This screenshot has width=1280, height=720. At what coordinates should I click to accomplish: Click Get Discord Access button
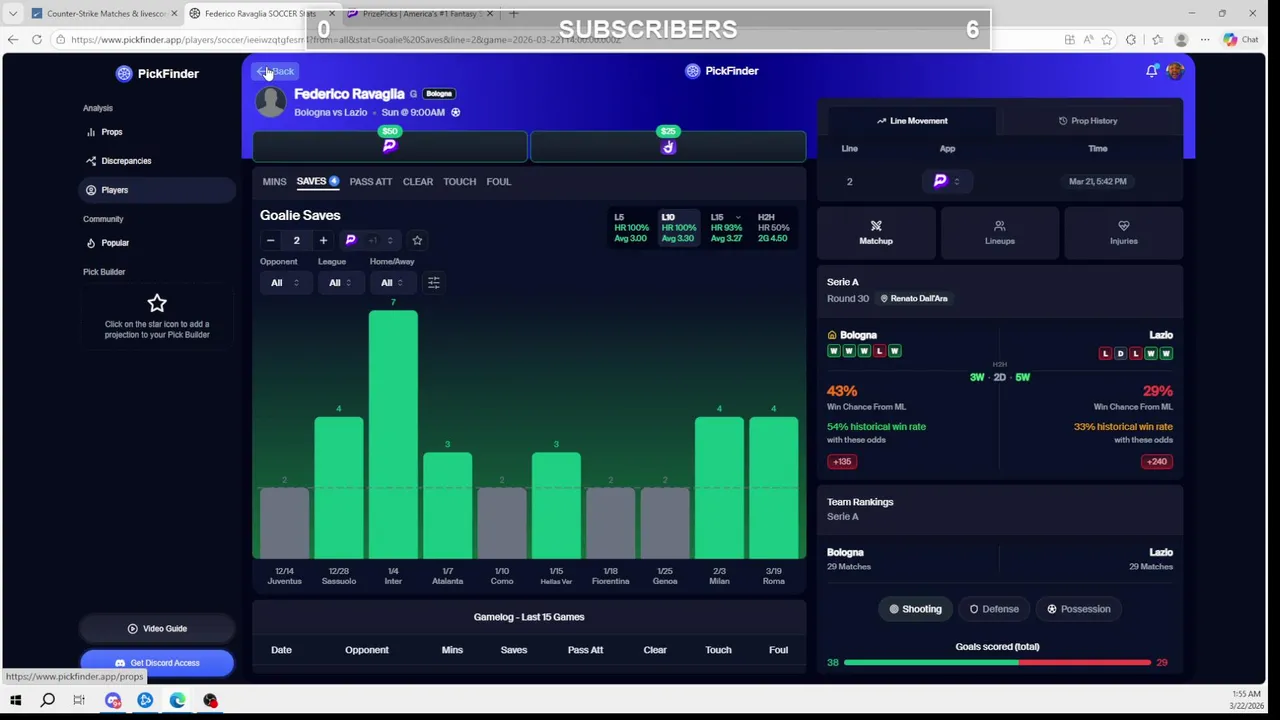(157, 663)
